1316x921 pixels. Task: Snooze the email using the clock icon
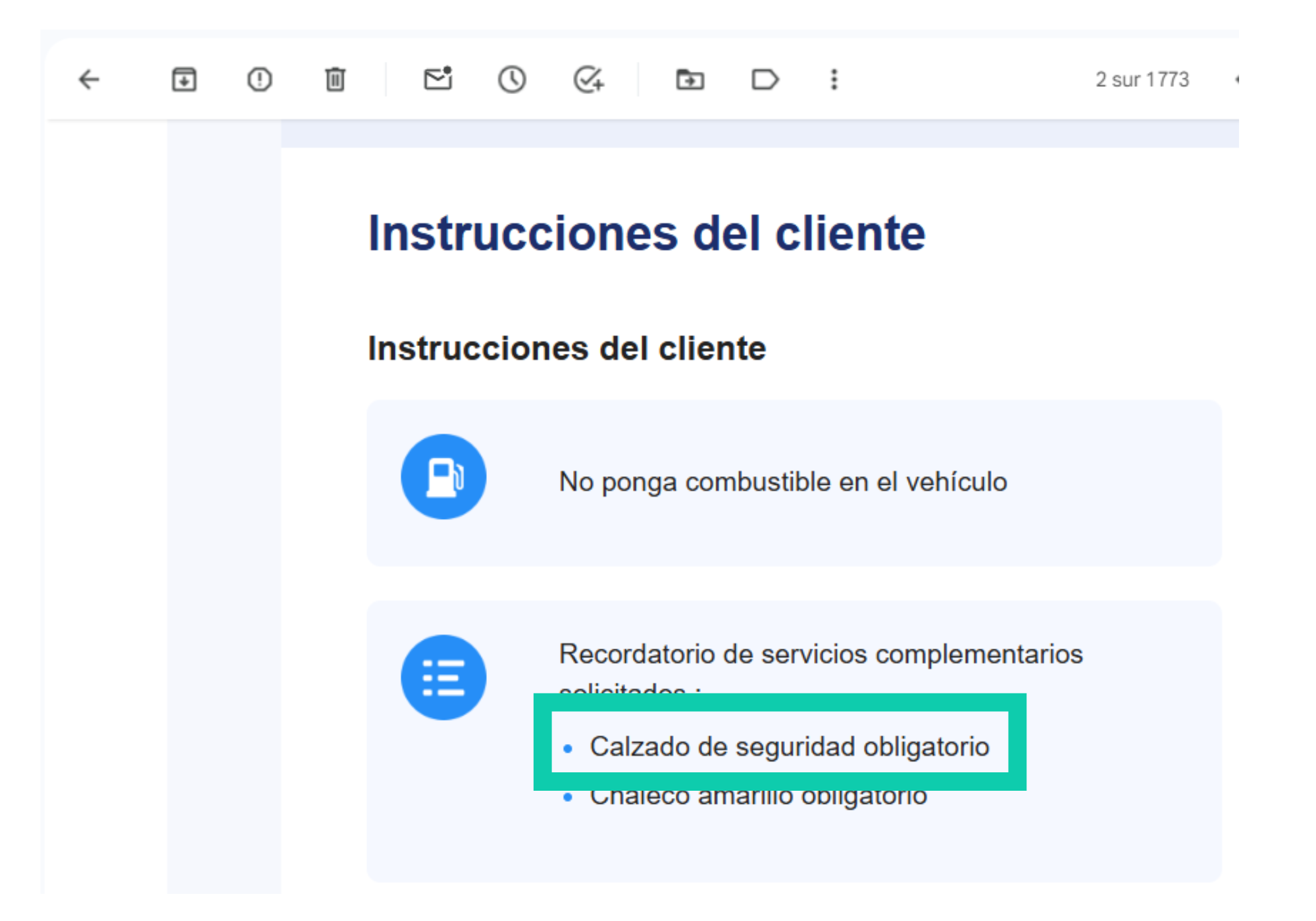(x=512, y=80)
